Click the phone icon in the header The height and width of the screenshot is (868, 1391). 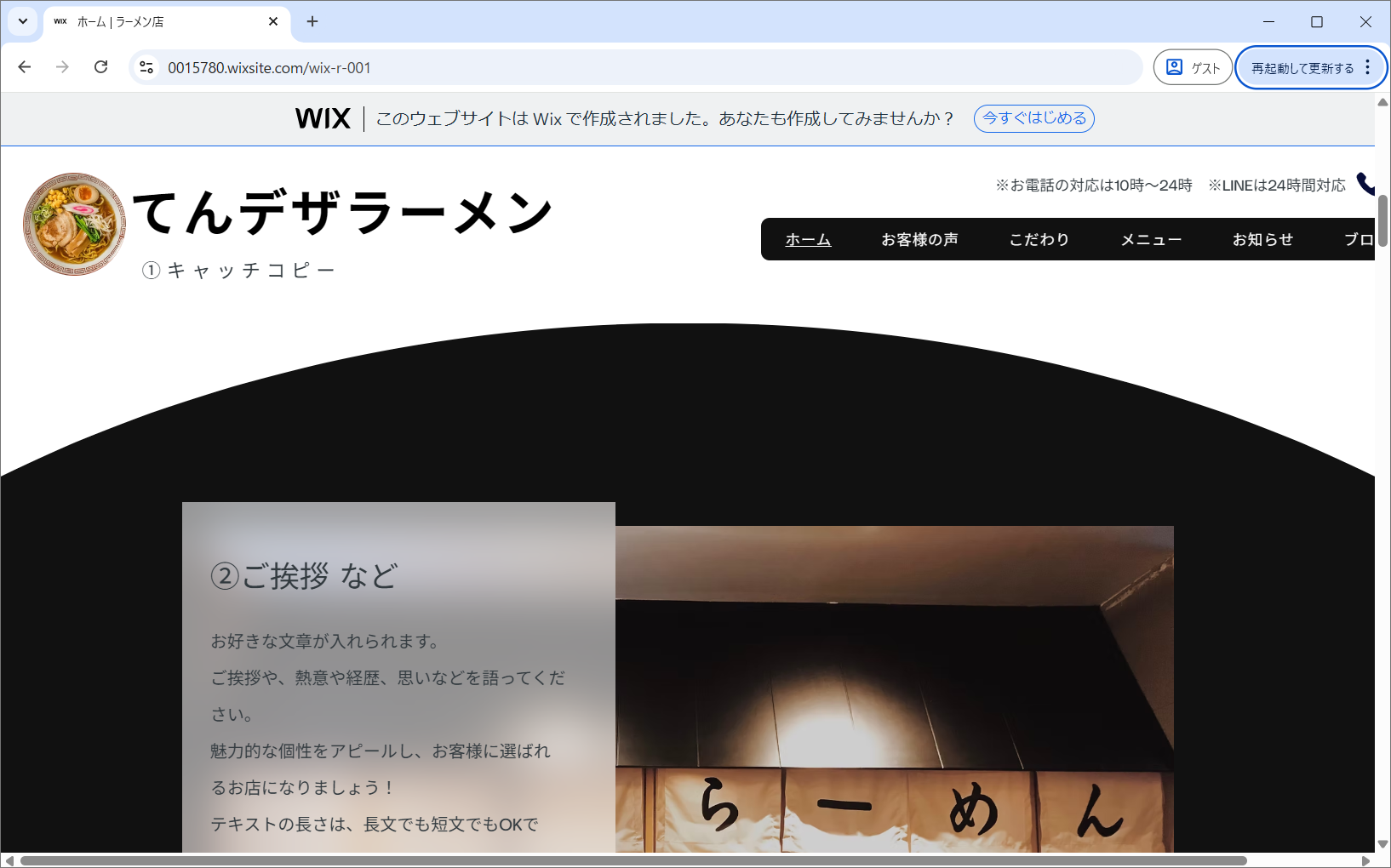tap(1365, 184)
